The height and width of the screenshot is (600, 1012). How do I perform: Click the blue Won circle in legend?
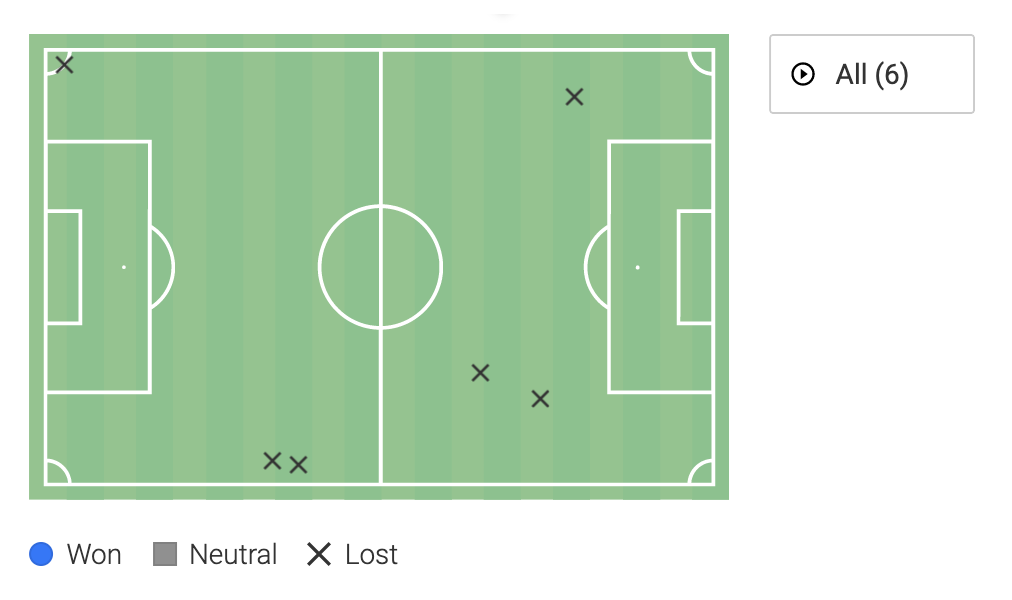tap(41, 554)
